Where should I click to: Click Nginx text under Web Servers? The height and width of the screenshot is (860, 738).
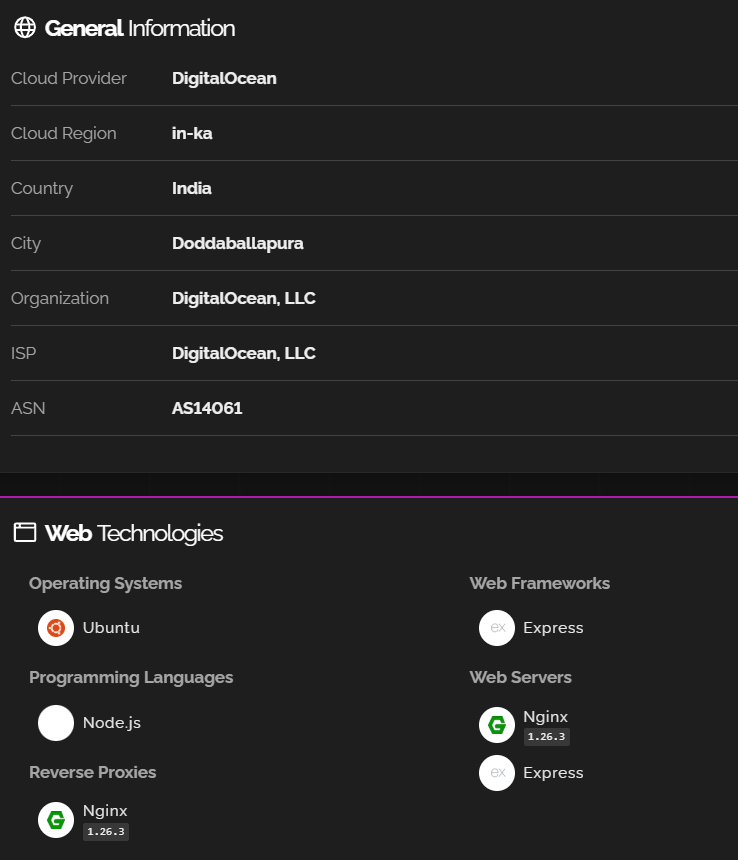click(x=546, y=717)
